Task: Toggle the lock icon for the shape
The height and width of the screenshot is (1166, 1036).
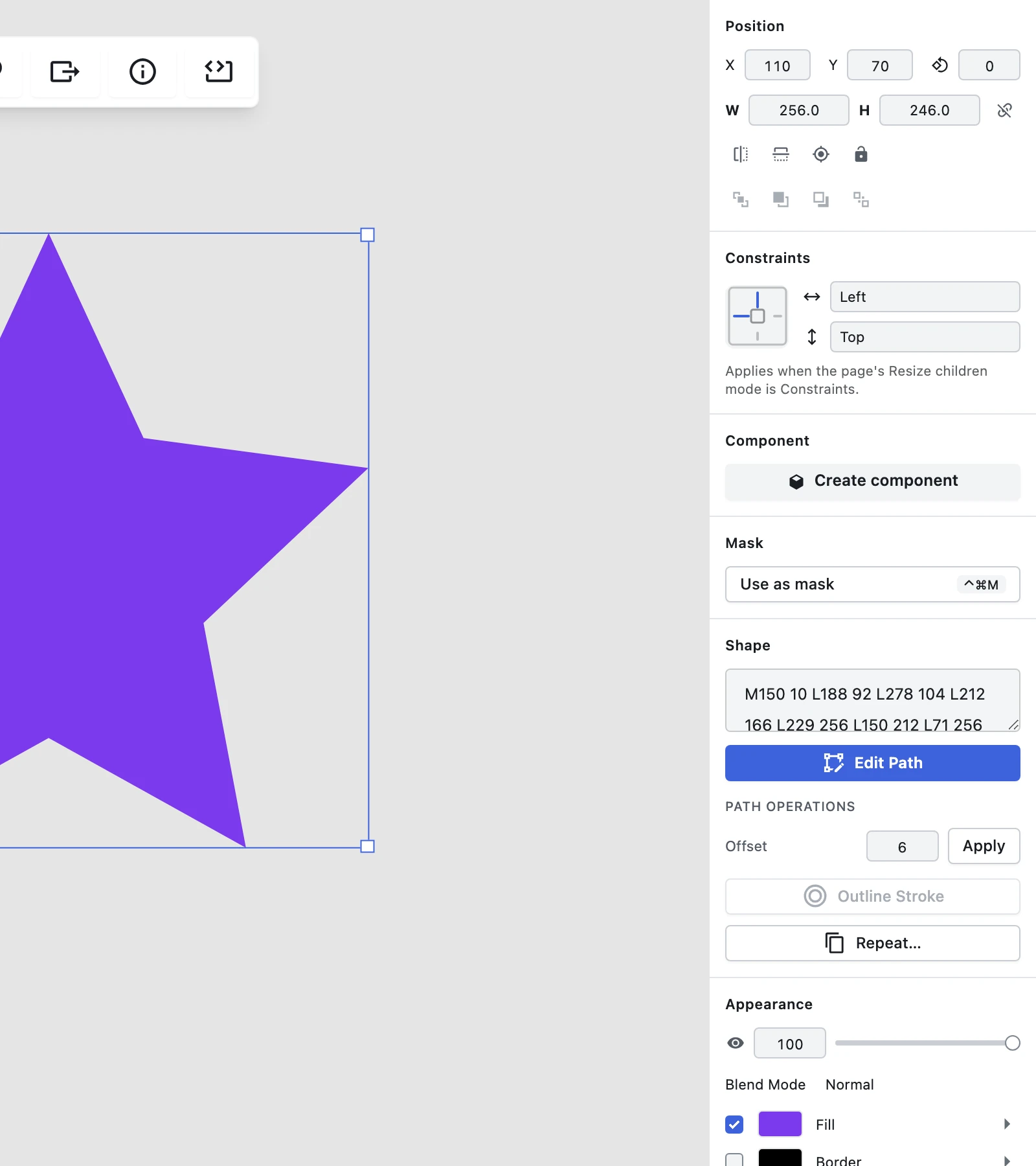Action: (x=861, y=154)
